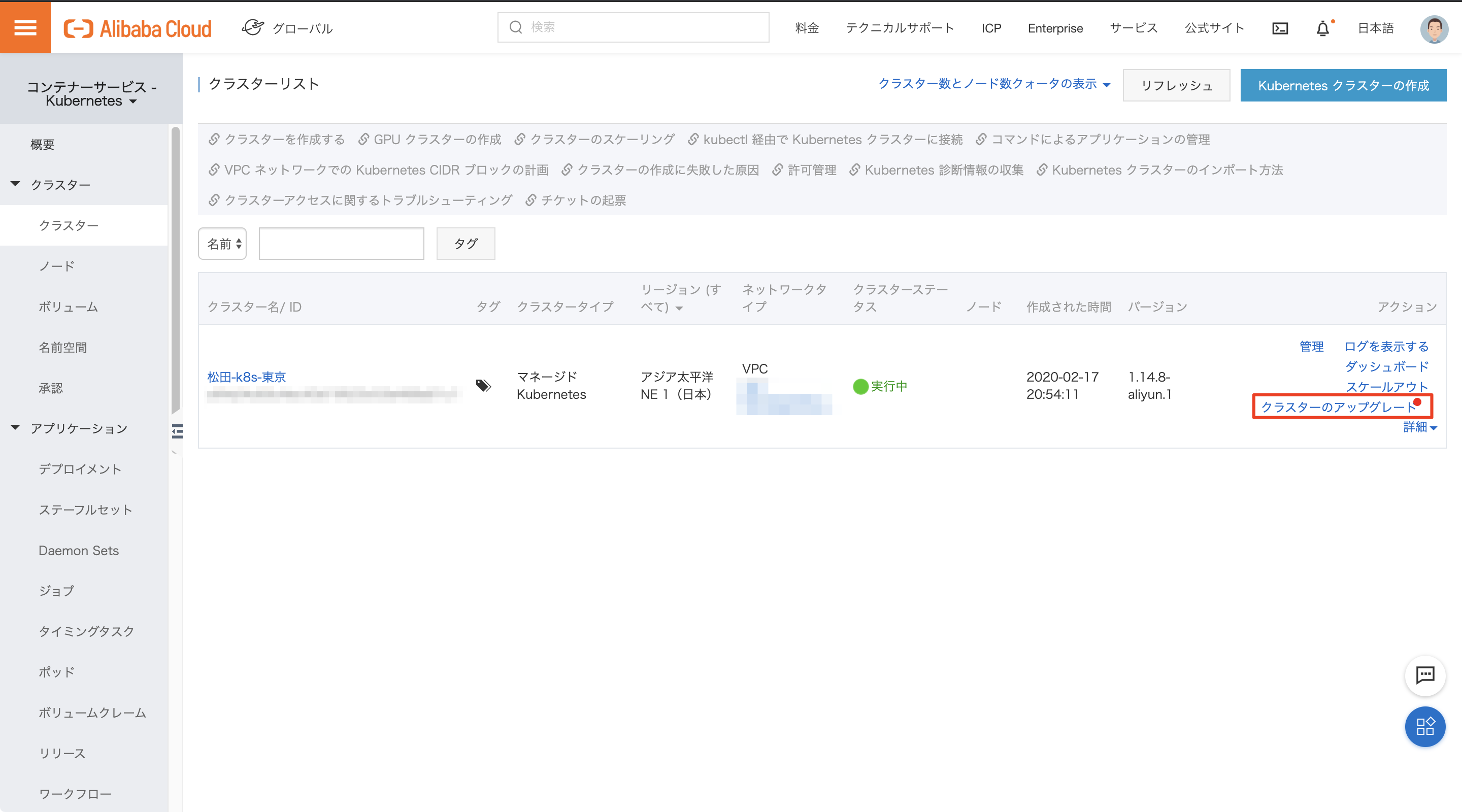The height and width of the screenshot is (812, 1462).
Task: Click the blue apps grid floating button
Action: coord(1424,726)
